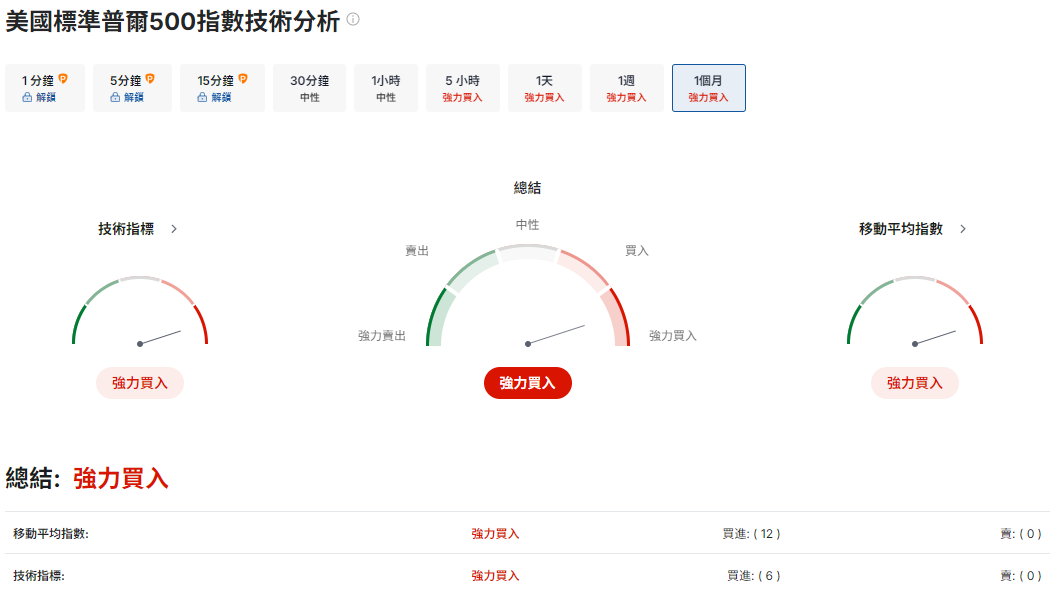Select the 1天 timeframe

coord(544,88)
